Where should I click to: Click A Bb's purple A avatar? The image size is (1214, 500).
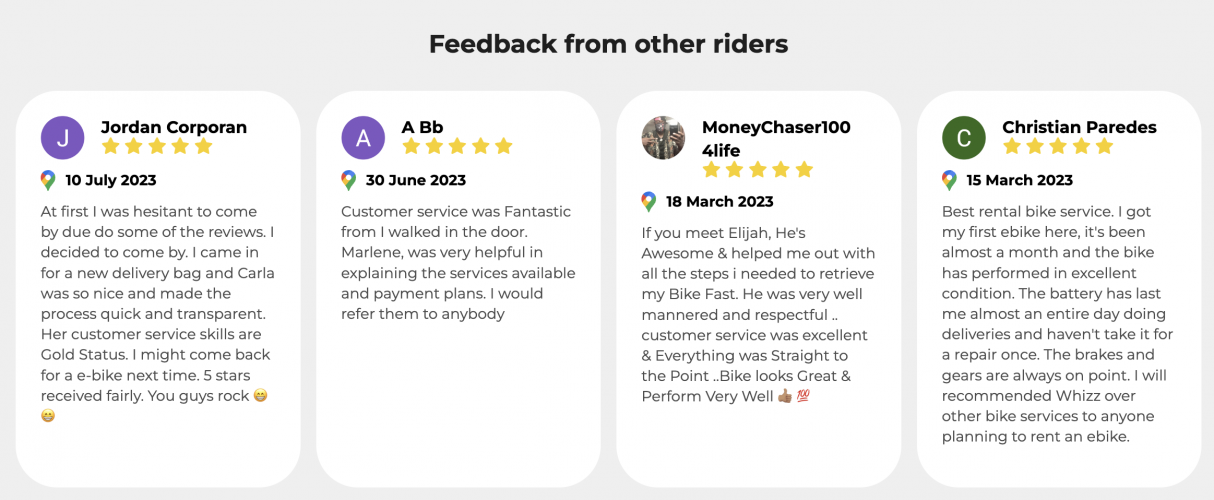363,138
